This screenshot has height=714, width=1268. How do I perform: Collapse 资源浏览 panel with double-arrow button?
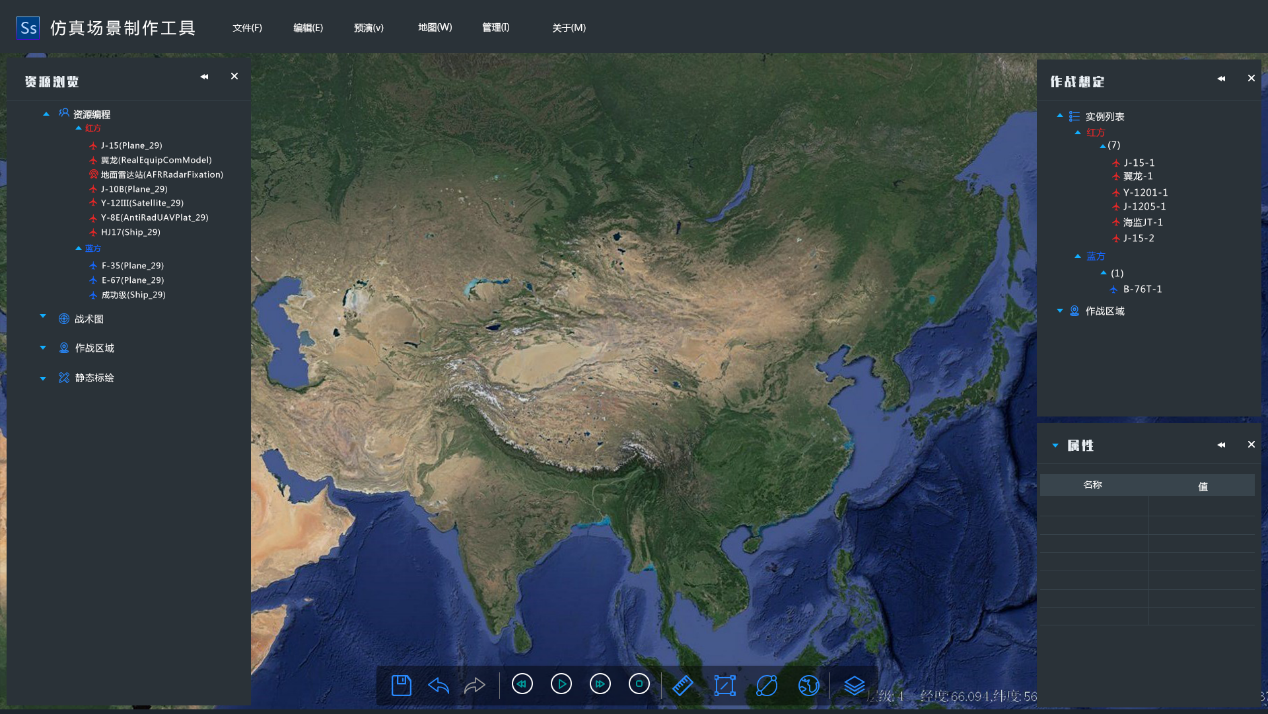pos(204,77)
